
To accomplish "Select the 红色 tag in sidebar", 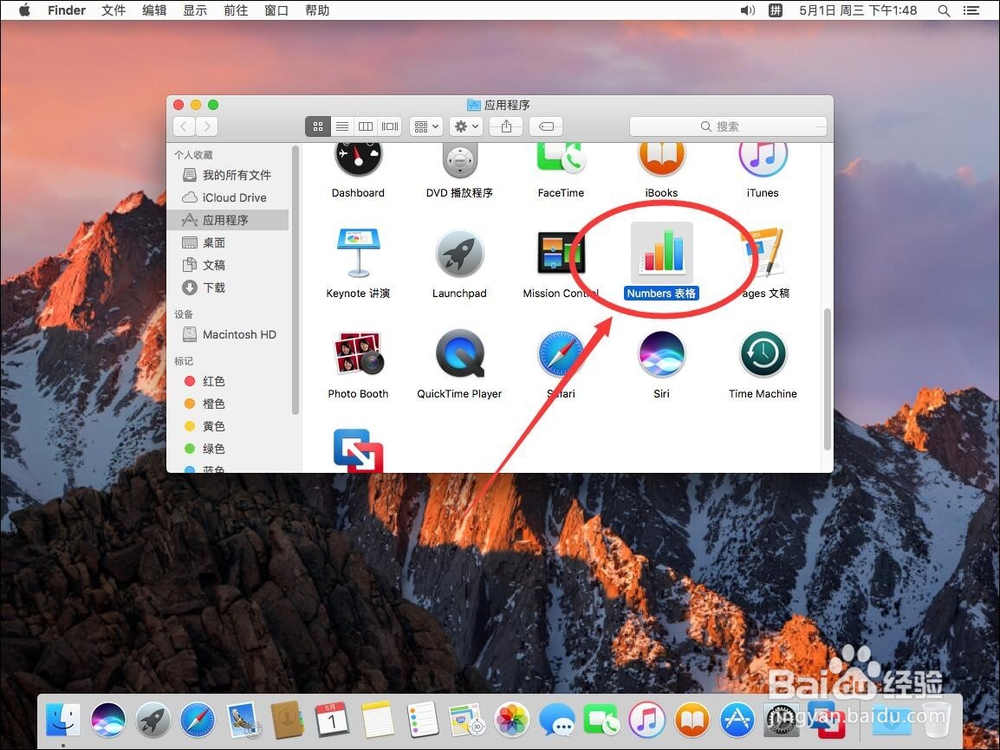I will point(228,381).
